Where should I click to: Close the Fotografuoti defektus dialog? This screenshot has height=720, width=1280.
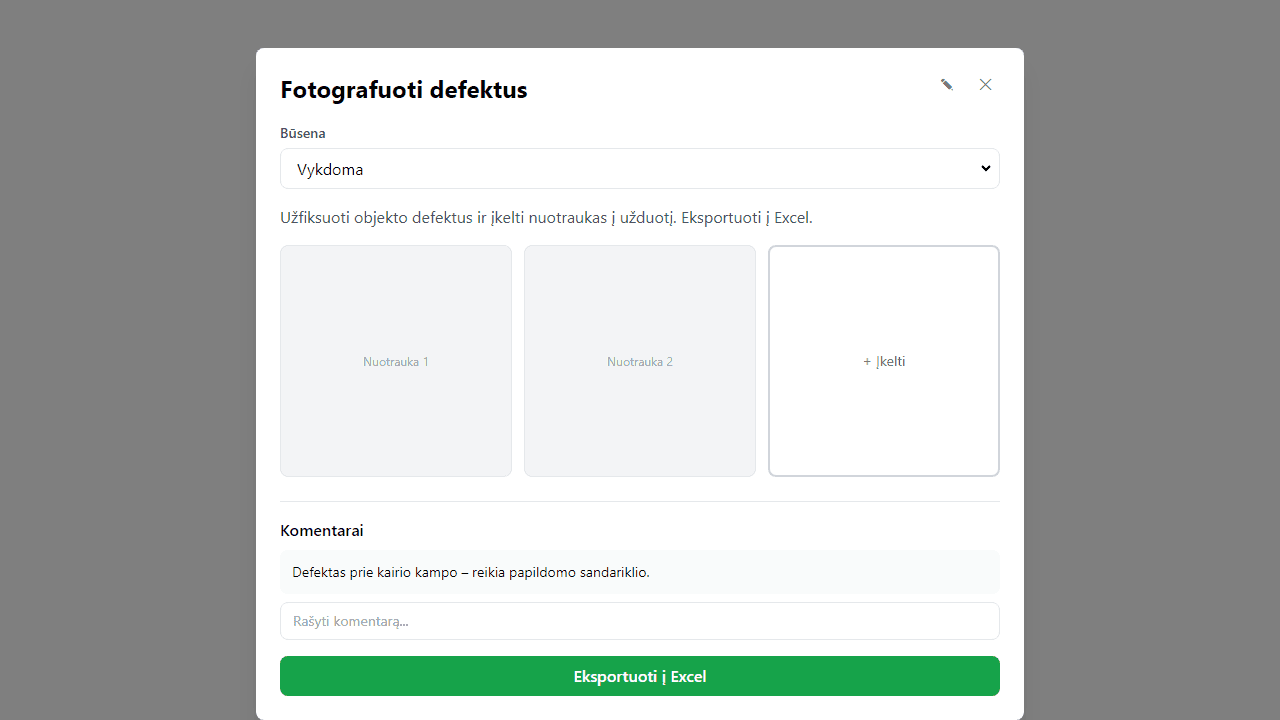coord(986,85)
